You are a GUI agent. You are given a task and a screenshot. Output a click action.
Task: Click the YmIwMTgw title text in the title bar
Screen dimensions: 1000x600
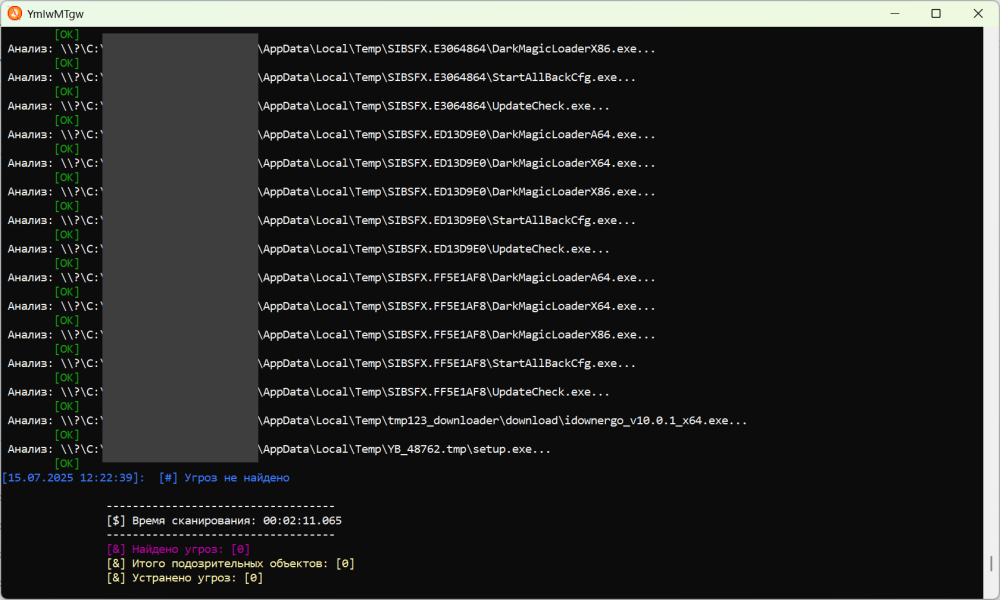coord(55,14)
